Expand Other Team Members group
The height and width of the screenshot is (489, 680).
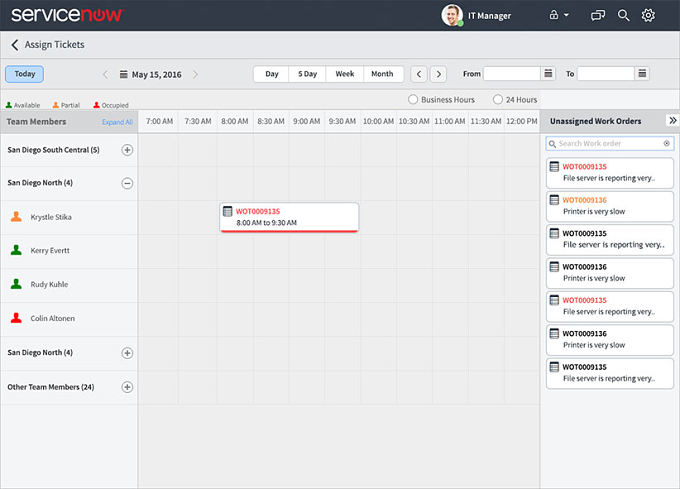[x=127, y=387]
